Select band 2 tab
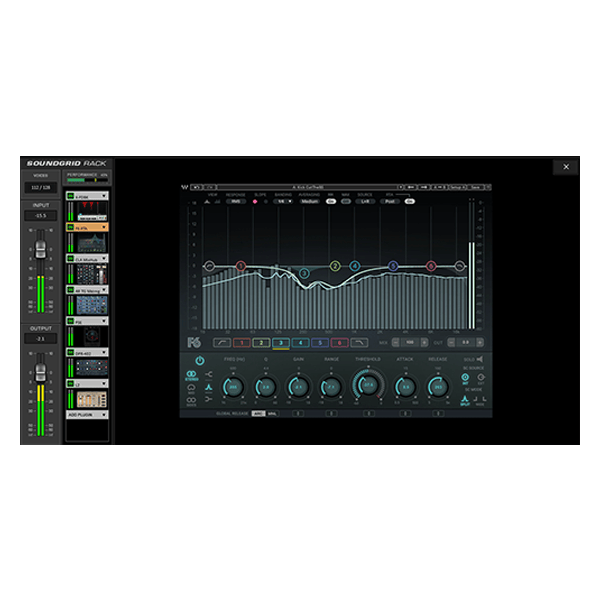 pos(261,343)
